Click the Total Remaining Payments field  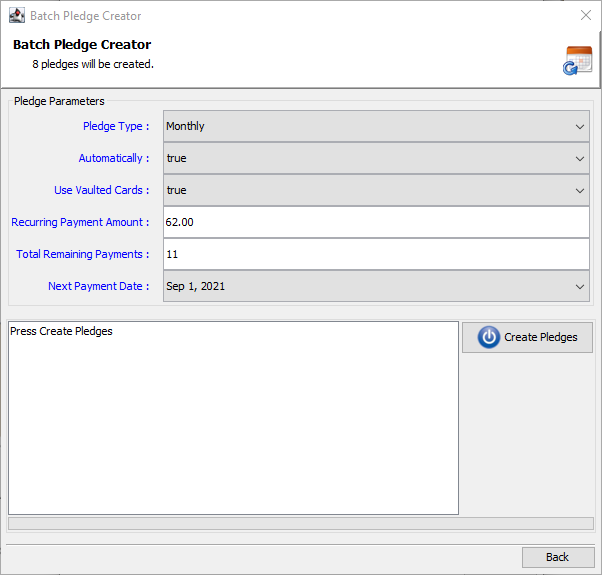point(376,254)
